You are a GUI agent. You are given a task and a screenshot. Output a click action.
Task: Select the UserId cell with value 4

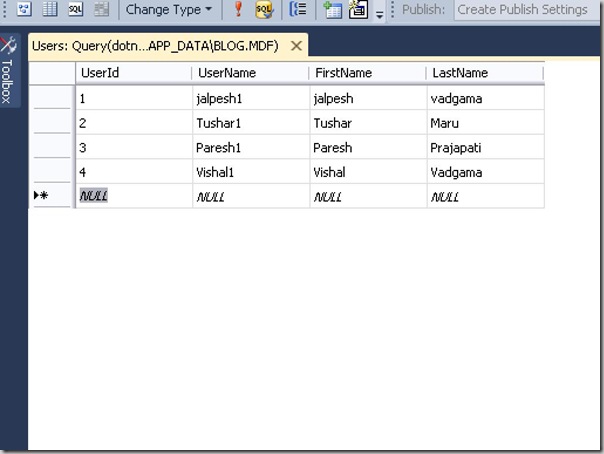coord(134,172)
